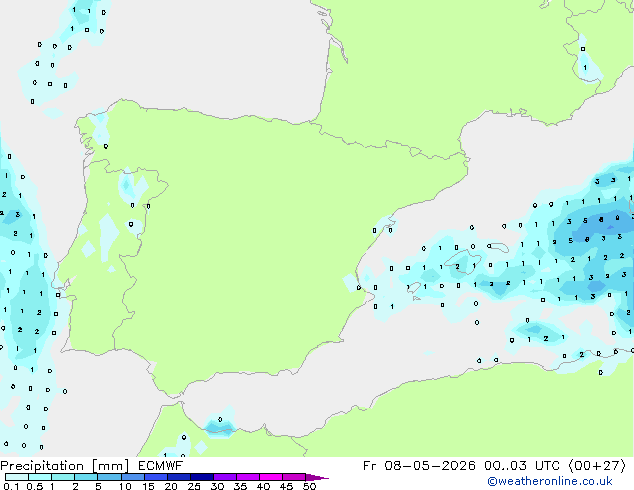Click the 20–25 mm dark blue swatch
634x490 pixels.
point(178,477)
